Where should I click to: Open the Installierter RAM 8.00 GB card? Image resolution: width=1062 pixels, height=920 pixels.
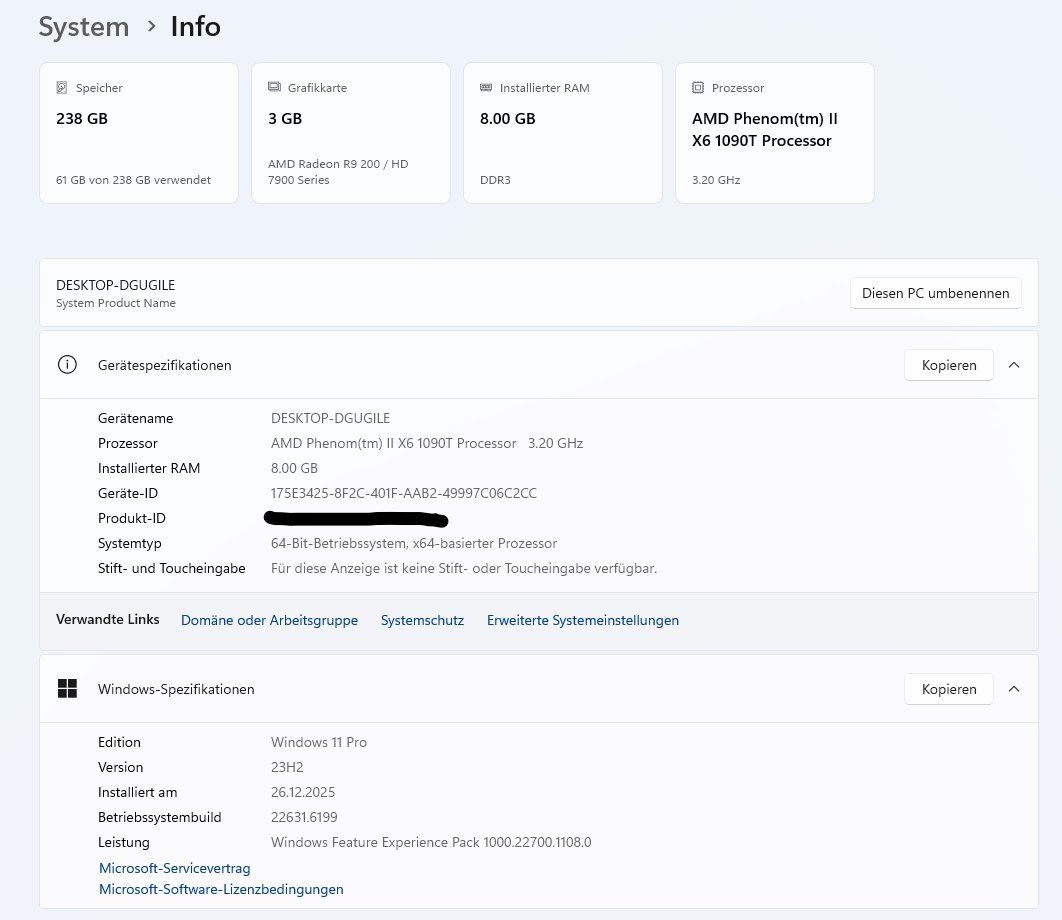[563, 133]
